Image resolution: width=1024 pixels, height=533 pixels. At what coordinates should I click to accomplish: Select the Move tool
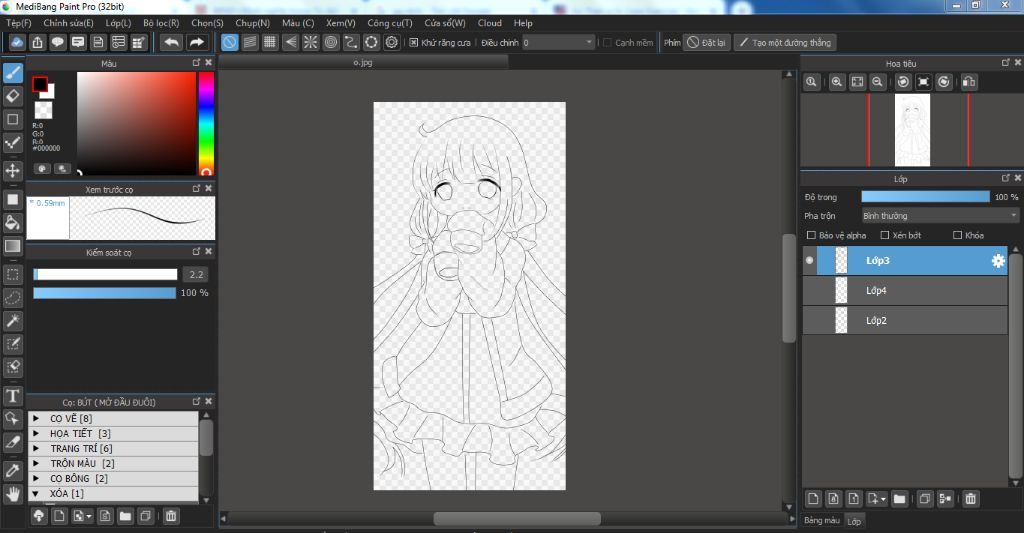[x=12, y=171]
